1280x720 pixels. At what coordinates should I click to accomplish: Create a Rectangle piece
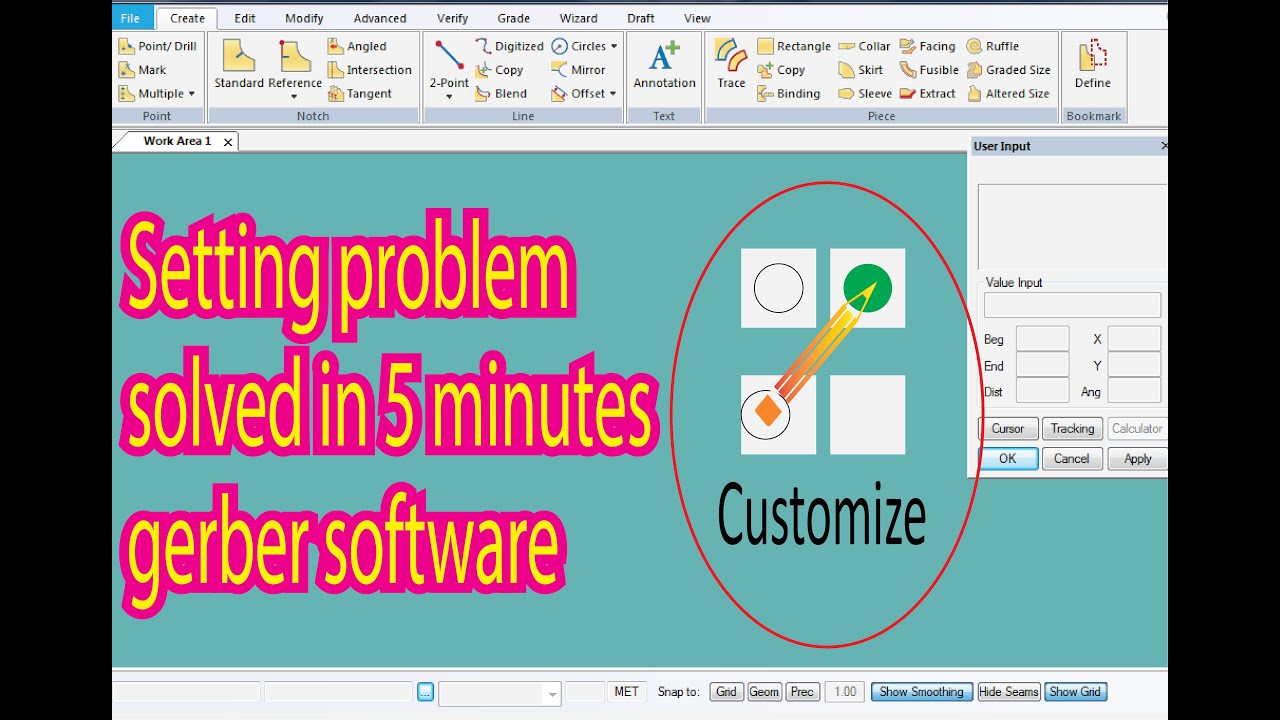coord(794,46)
